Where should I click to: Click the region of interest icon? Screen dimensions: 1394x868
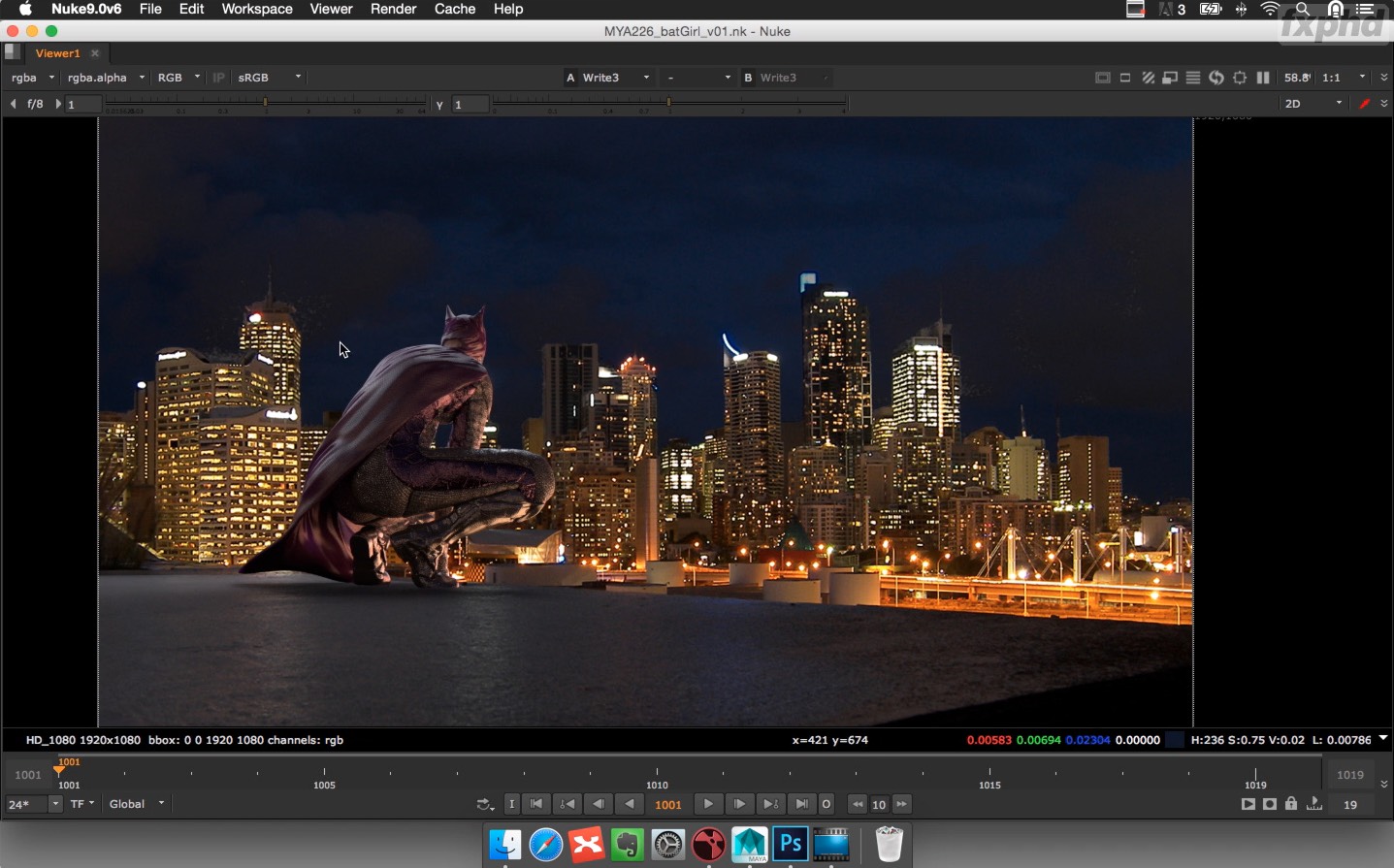point(1240,78)
